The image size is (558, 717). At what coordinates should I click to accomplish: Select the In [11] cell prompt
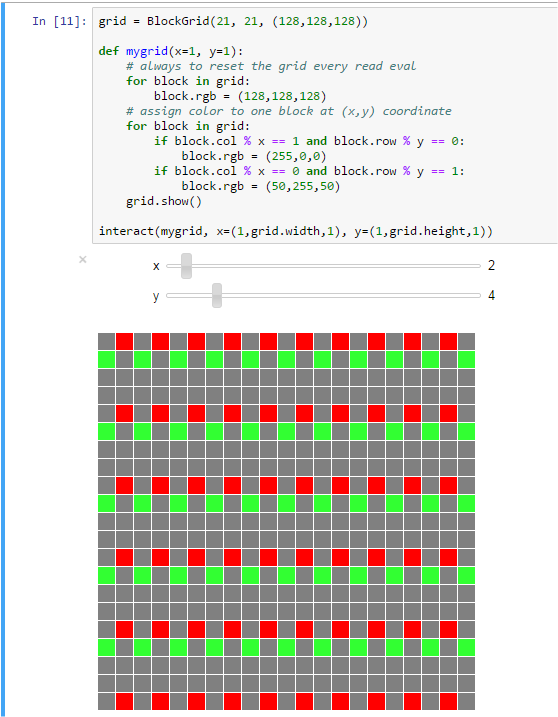coord(59,21)
